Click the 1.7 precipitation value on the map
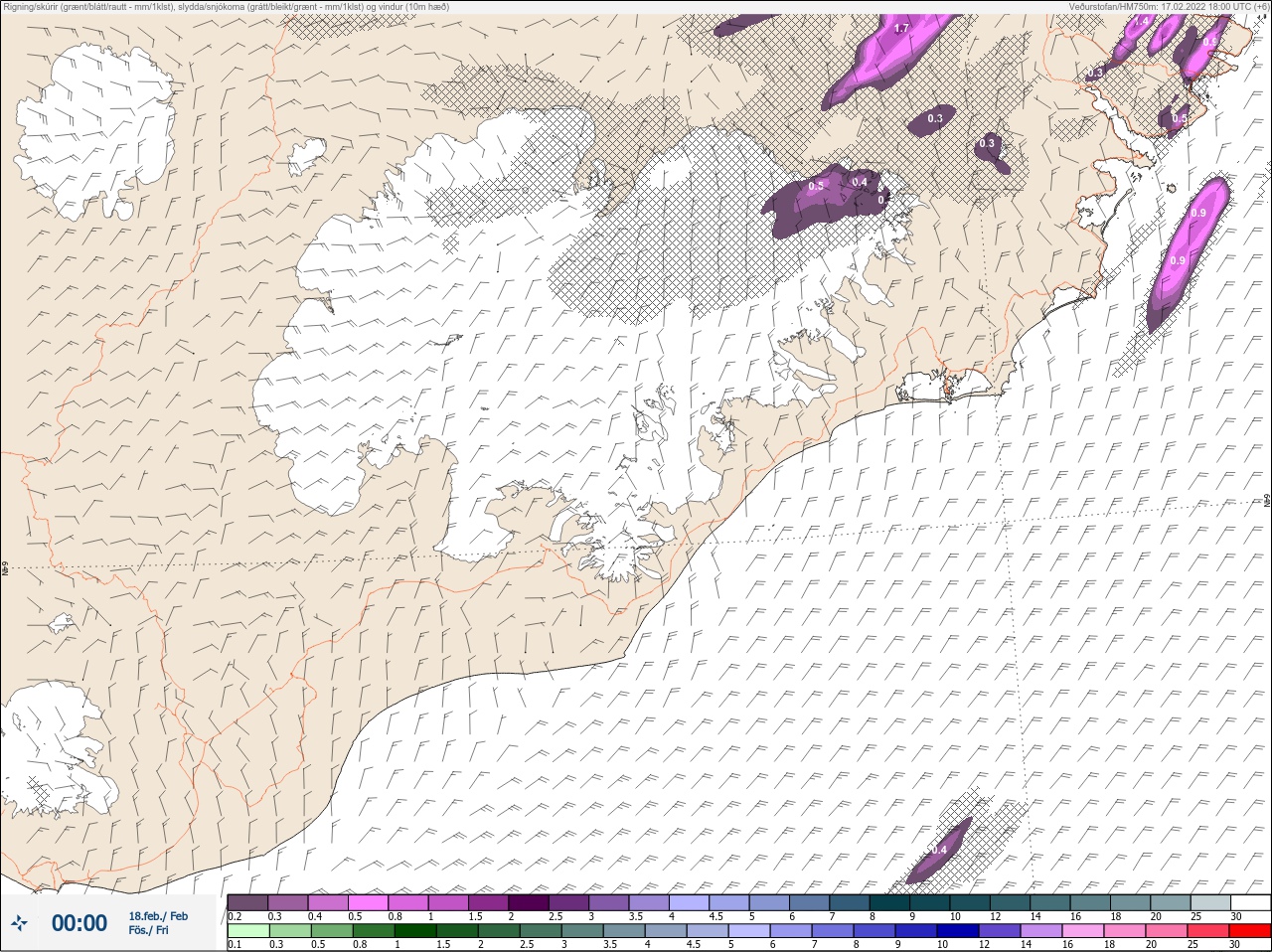 pyautogui.click(x=901, y=29)
